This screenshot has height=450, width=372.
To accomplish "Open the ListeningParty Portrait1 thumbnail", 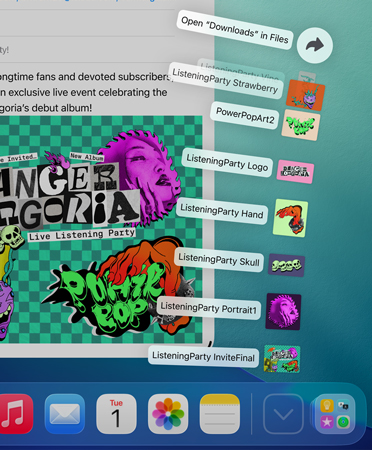I will (283, 312).
